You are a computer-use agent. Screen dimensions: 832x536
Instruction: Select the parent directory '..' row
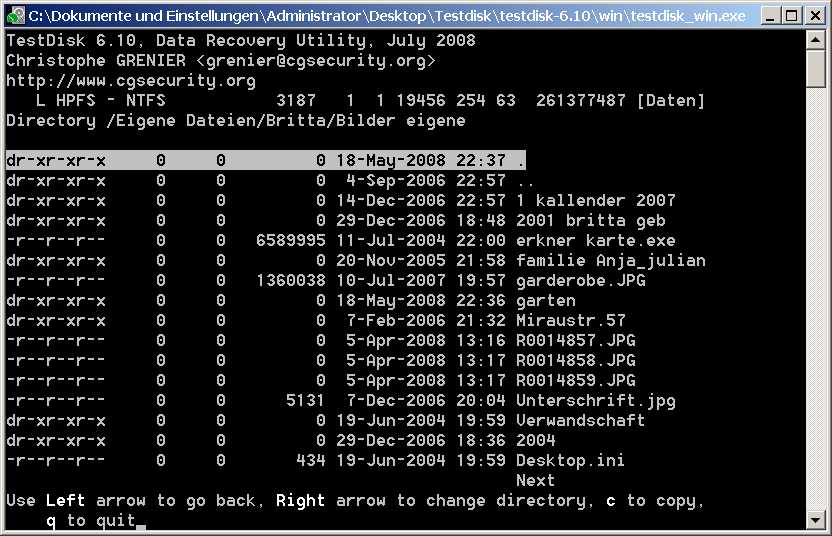[x=270, y=180]
